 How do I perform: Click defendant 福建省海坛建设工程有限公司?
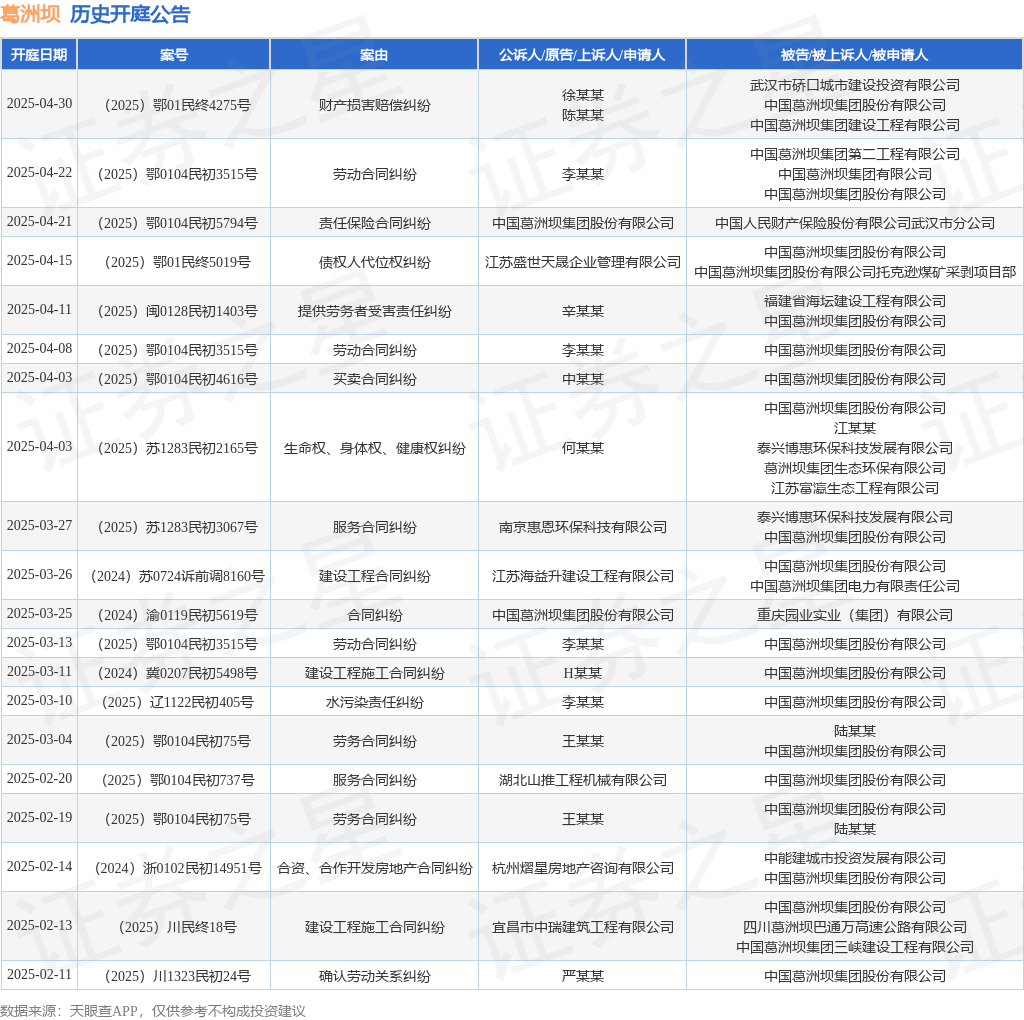854,301
